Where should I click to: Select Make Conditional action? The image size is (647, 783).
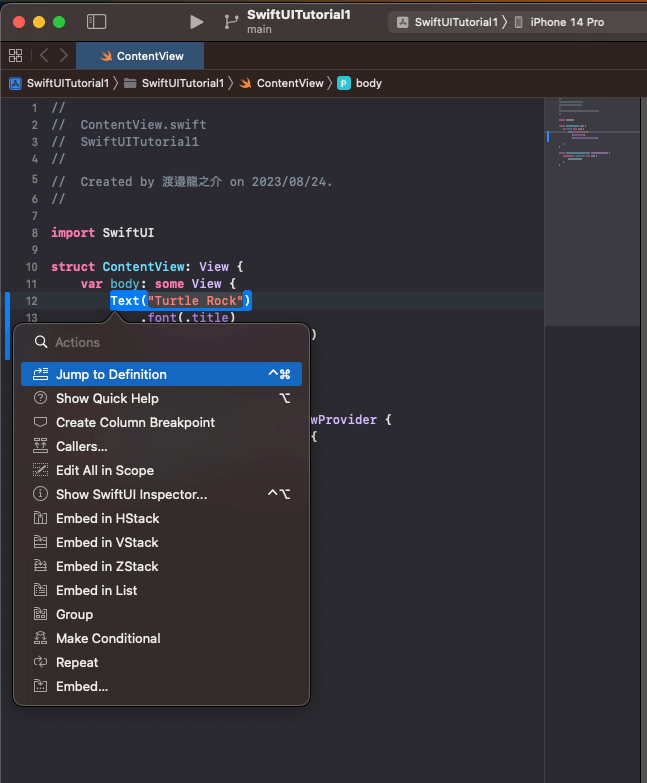click(162, 638)
